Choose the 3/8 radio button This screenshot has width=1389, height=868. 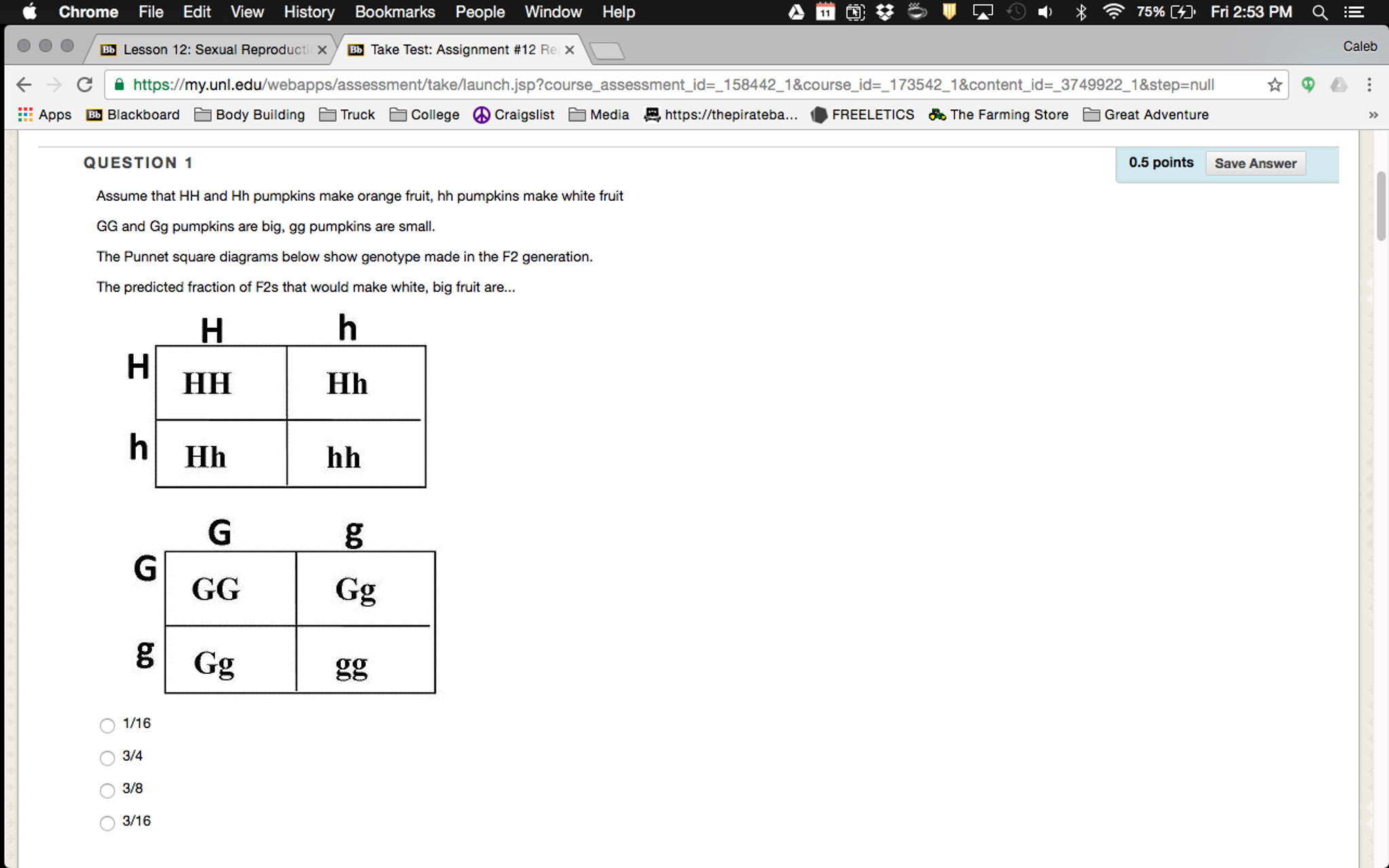(107, 791)
